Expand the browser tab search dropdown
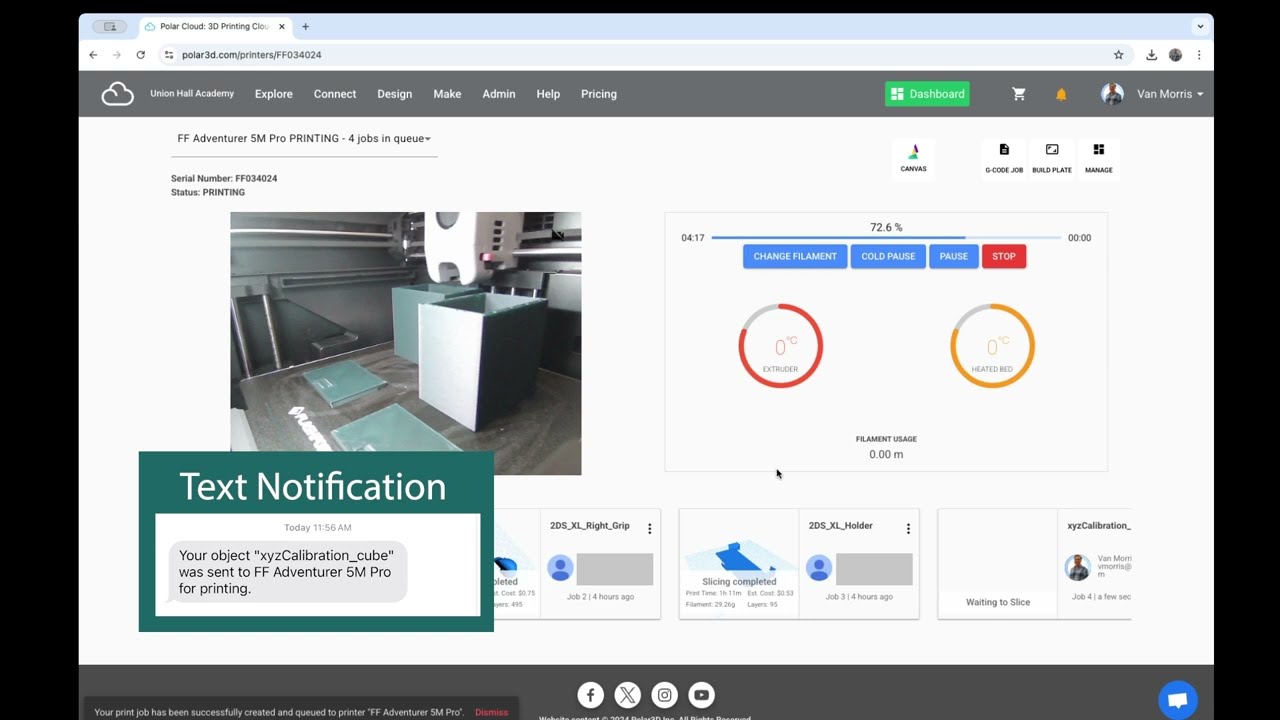Image resolution: width=1280 pixels, height=720 pixels. click(x=1200, y=26)
